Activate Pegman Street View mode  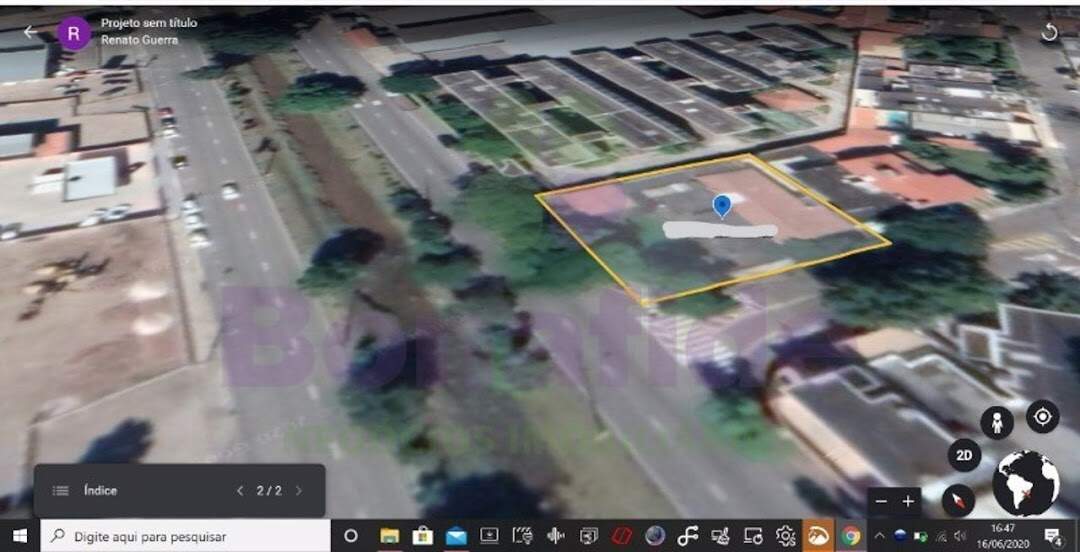point(997,423)
